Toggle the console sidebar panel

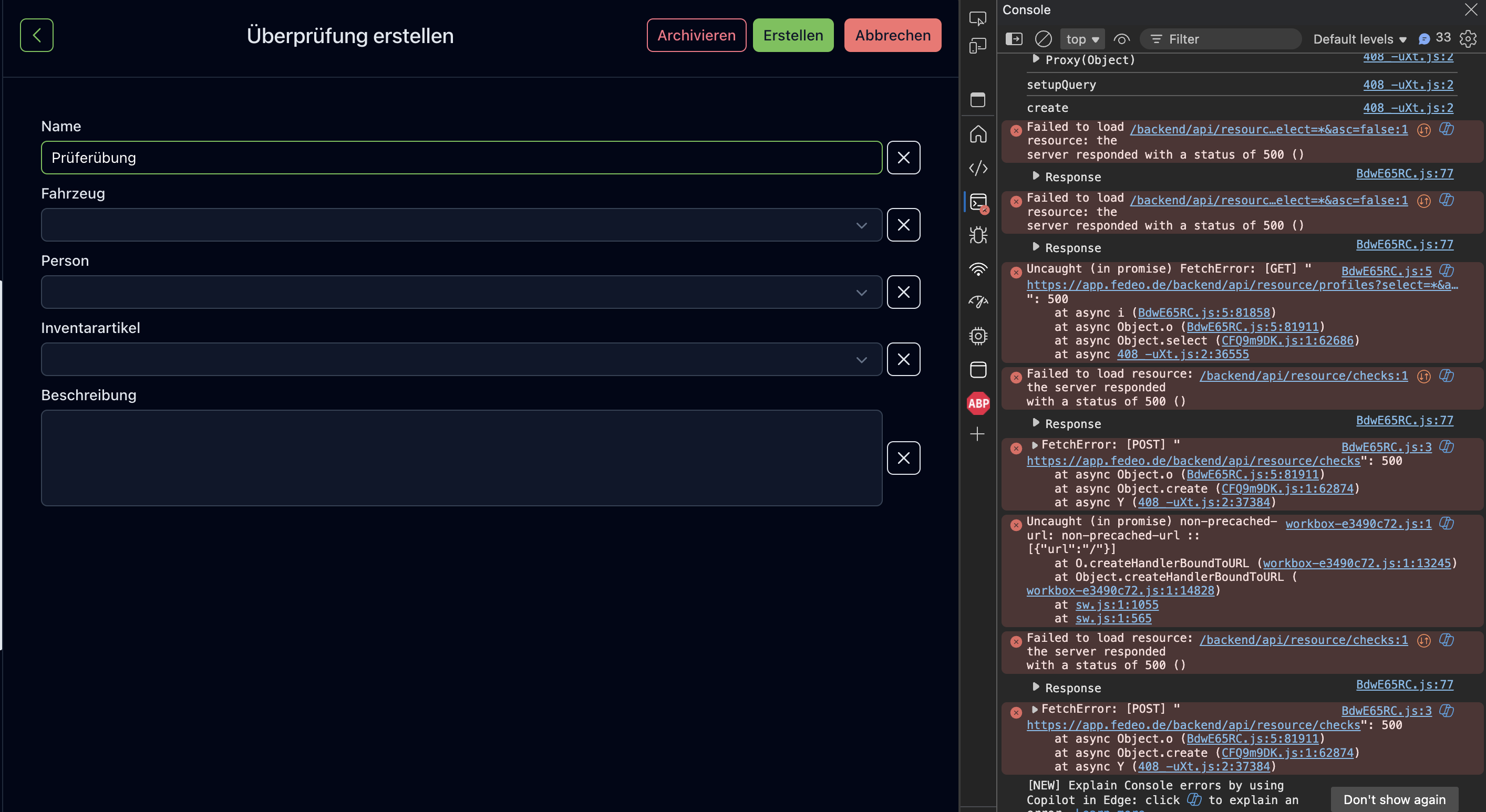click(x=1014, y=39)
